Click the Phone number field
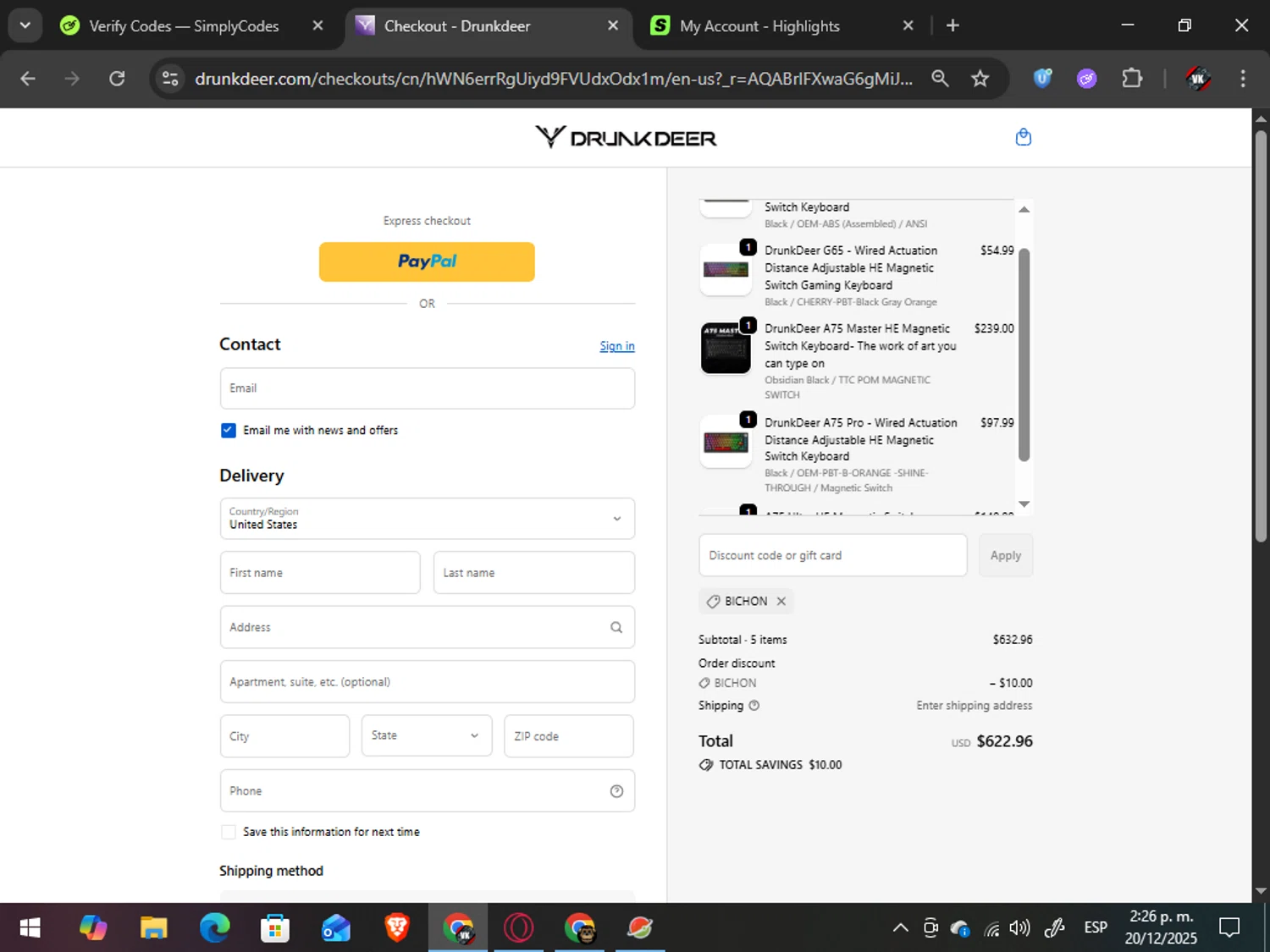Viewport: 1270px width, 952px height. point(427,790)
